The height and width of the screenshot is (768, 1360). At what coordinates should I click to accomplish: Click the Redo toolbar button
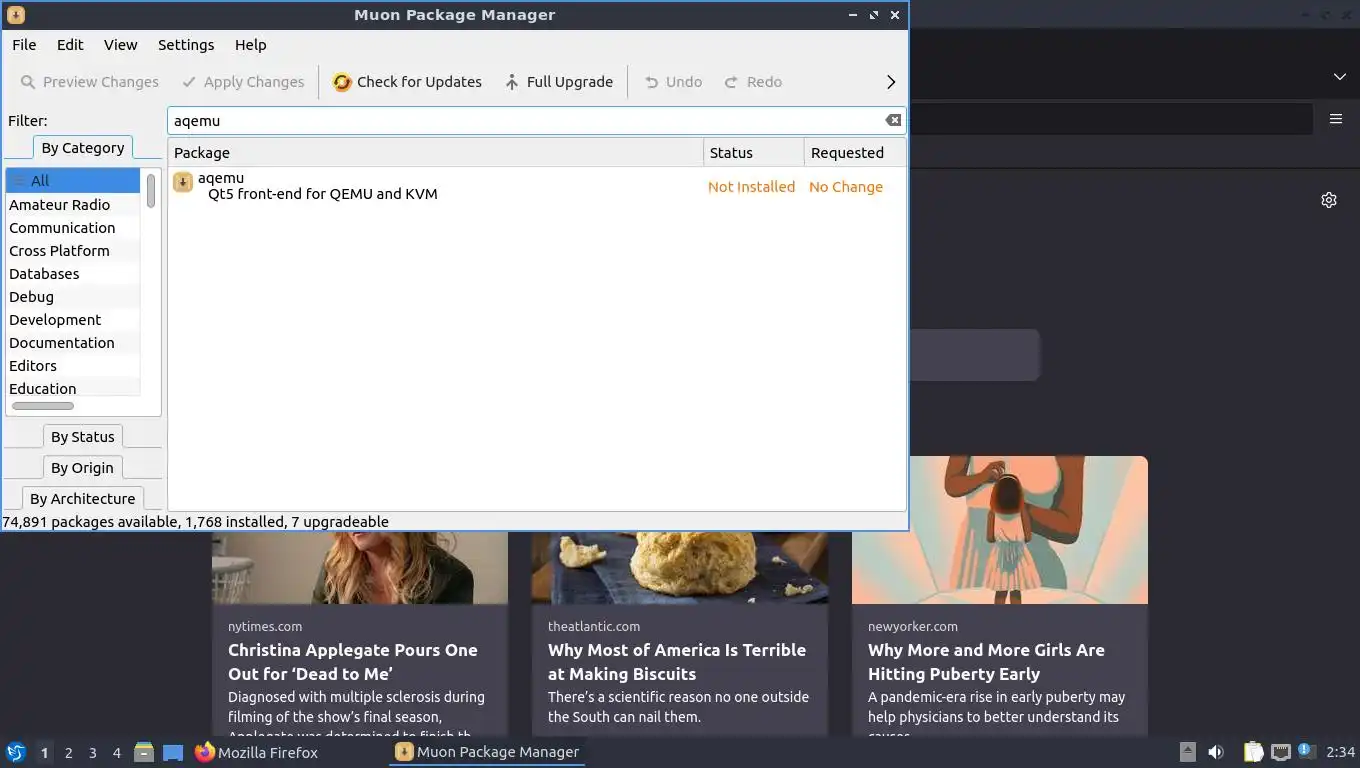(x=753, y=82)
